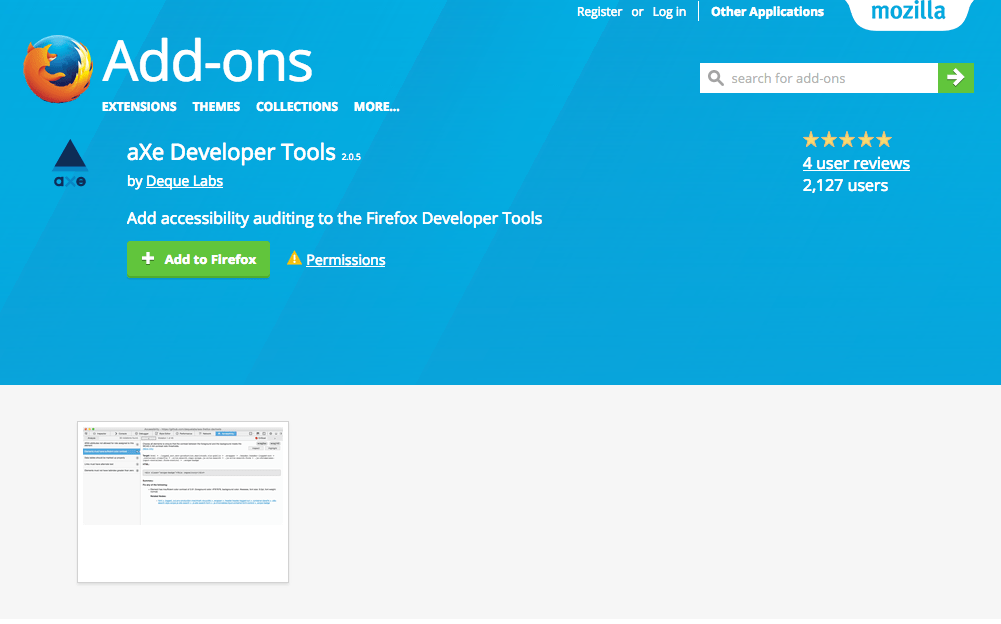Click the 2,127 users text
The height and width of the screenshot is (624, 1001).
pos(845,186)
